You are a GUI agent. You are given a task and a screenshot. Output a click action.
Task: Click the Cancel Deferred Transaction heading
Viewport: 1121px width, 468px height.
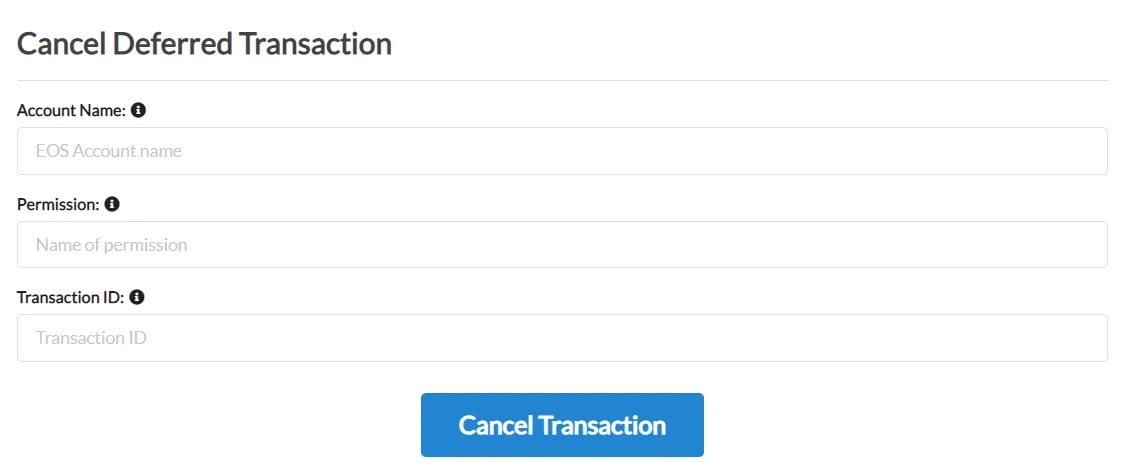pyautogui.click(x=204, y=44)
